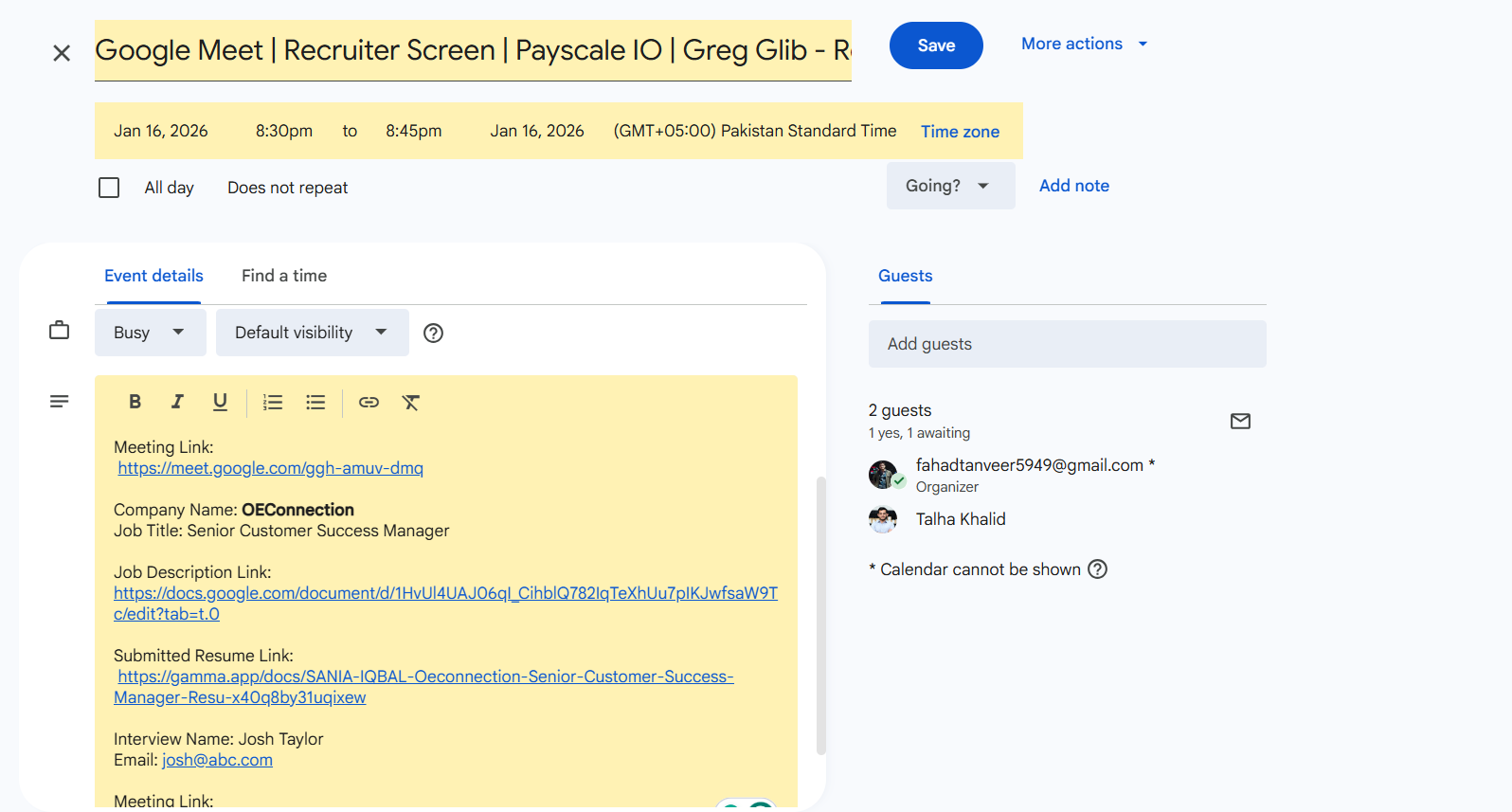Click the '2 guests' summary text
Screen dimensions: 1512x812
(900, 410)
